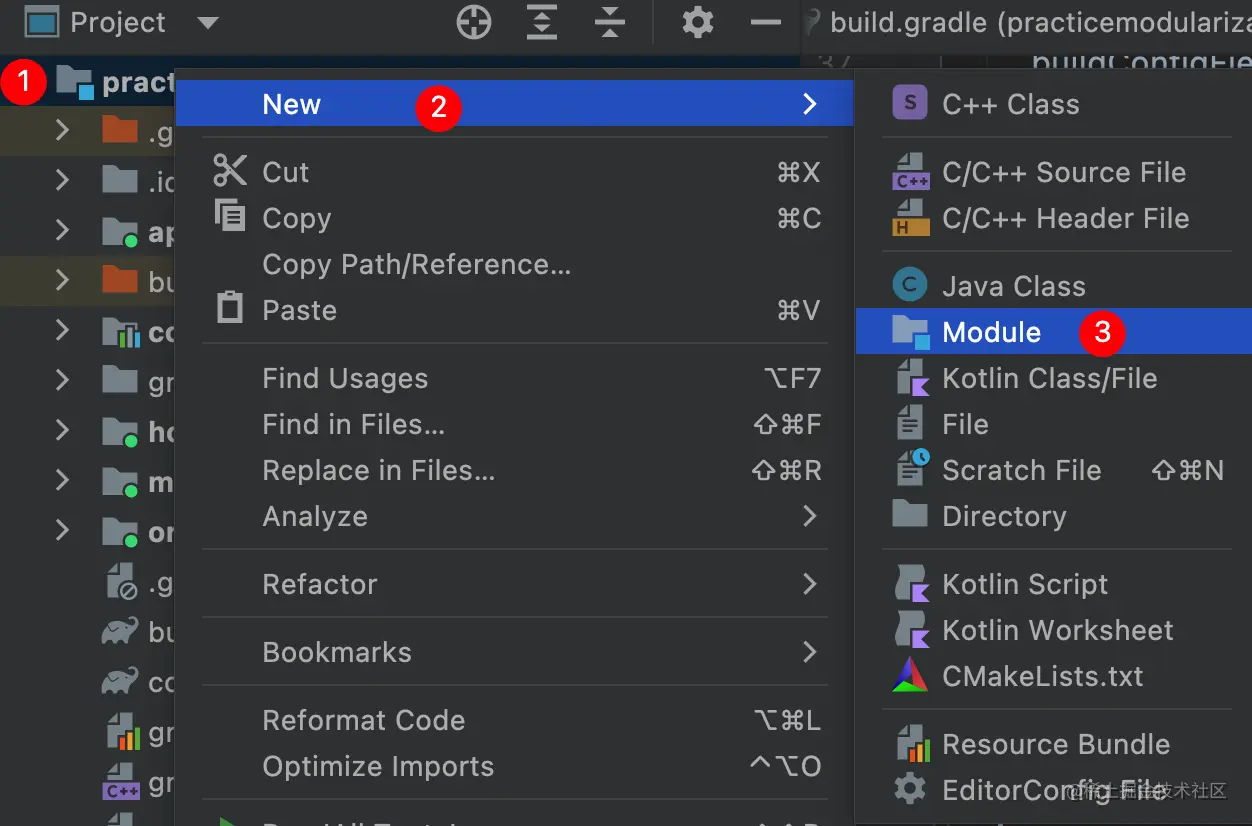This screenshot has height=826, width=1252.
Task: Select Find in Files menu entry
Action: [x=353, y=424]
